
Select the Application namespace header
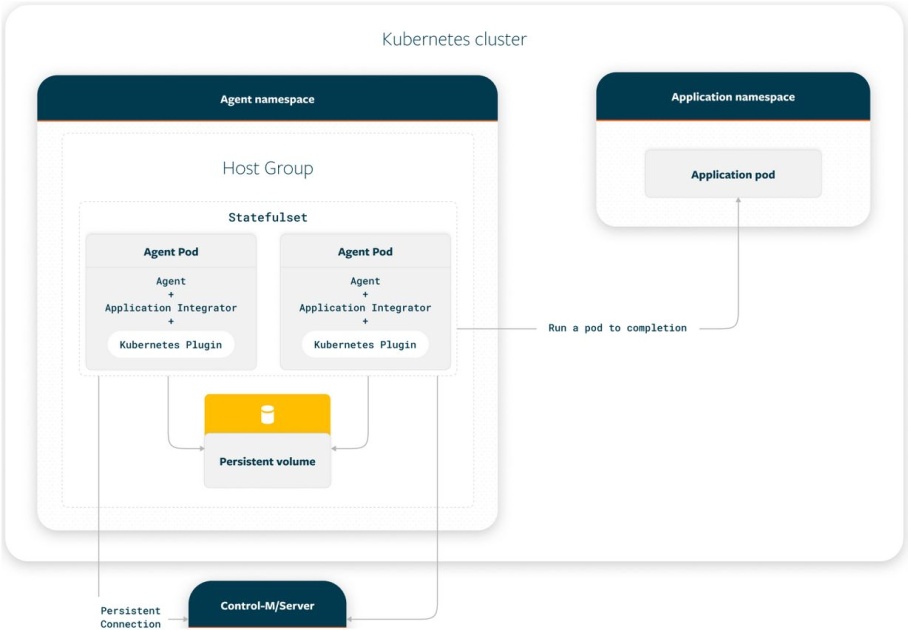(732, 97)
